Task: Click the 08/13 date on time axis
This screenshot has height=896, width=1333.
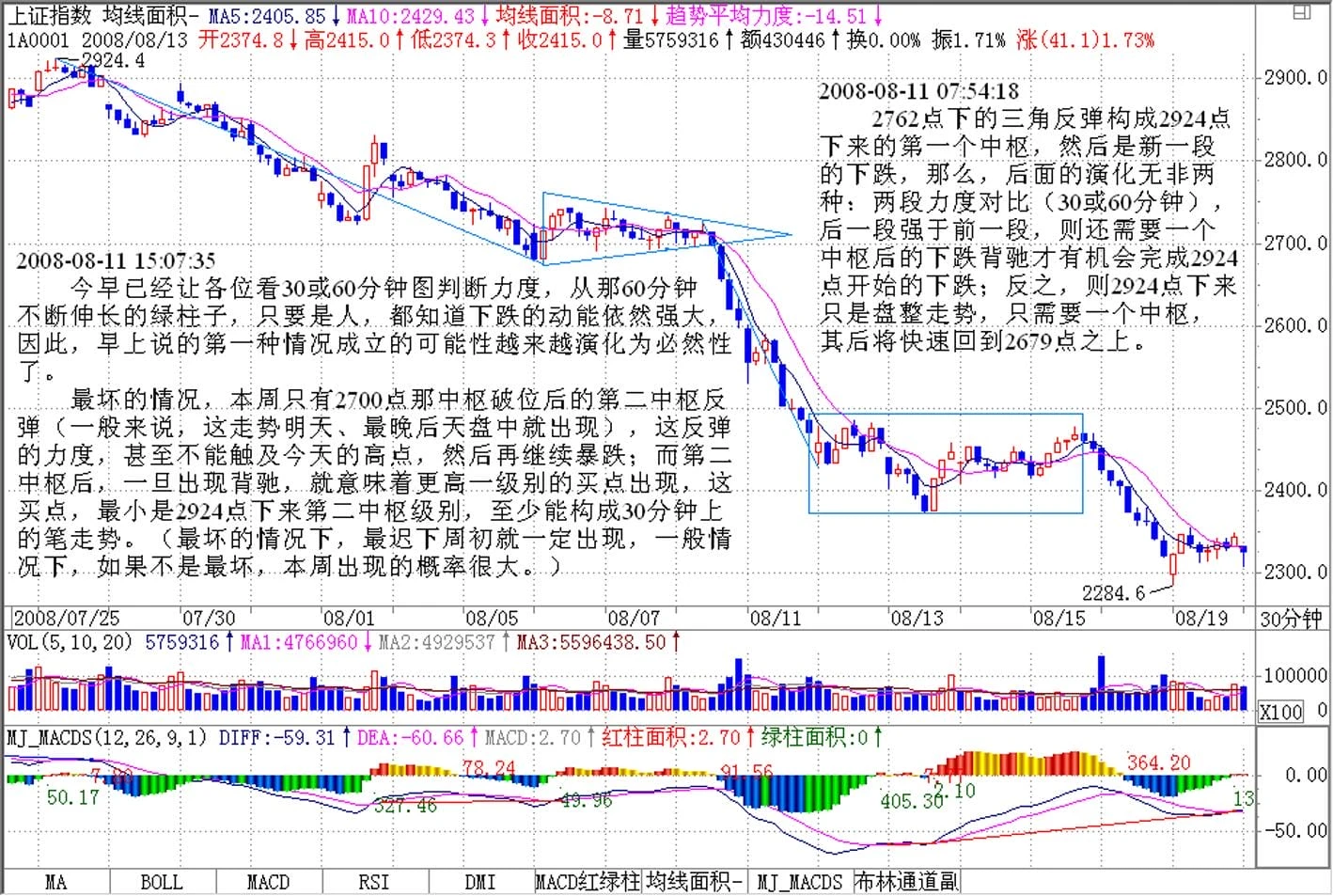Action: (917, 619)
